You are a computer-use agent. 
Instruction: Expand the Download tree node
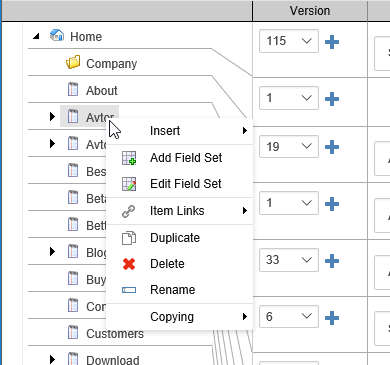tap(52, 359)
